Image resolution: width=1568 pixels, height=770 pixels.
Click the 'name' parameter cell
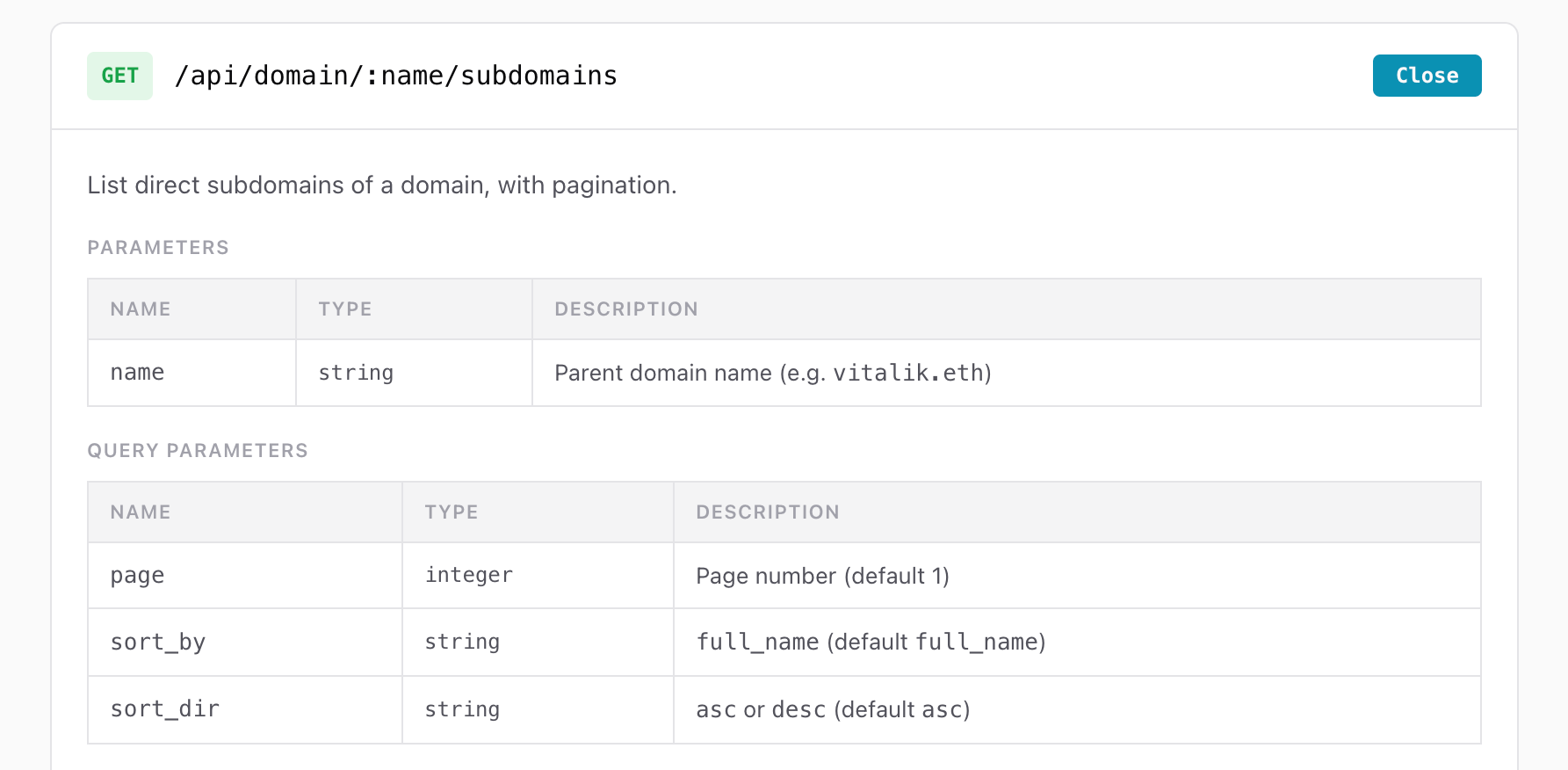coord(138,373)
